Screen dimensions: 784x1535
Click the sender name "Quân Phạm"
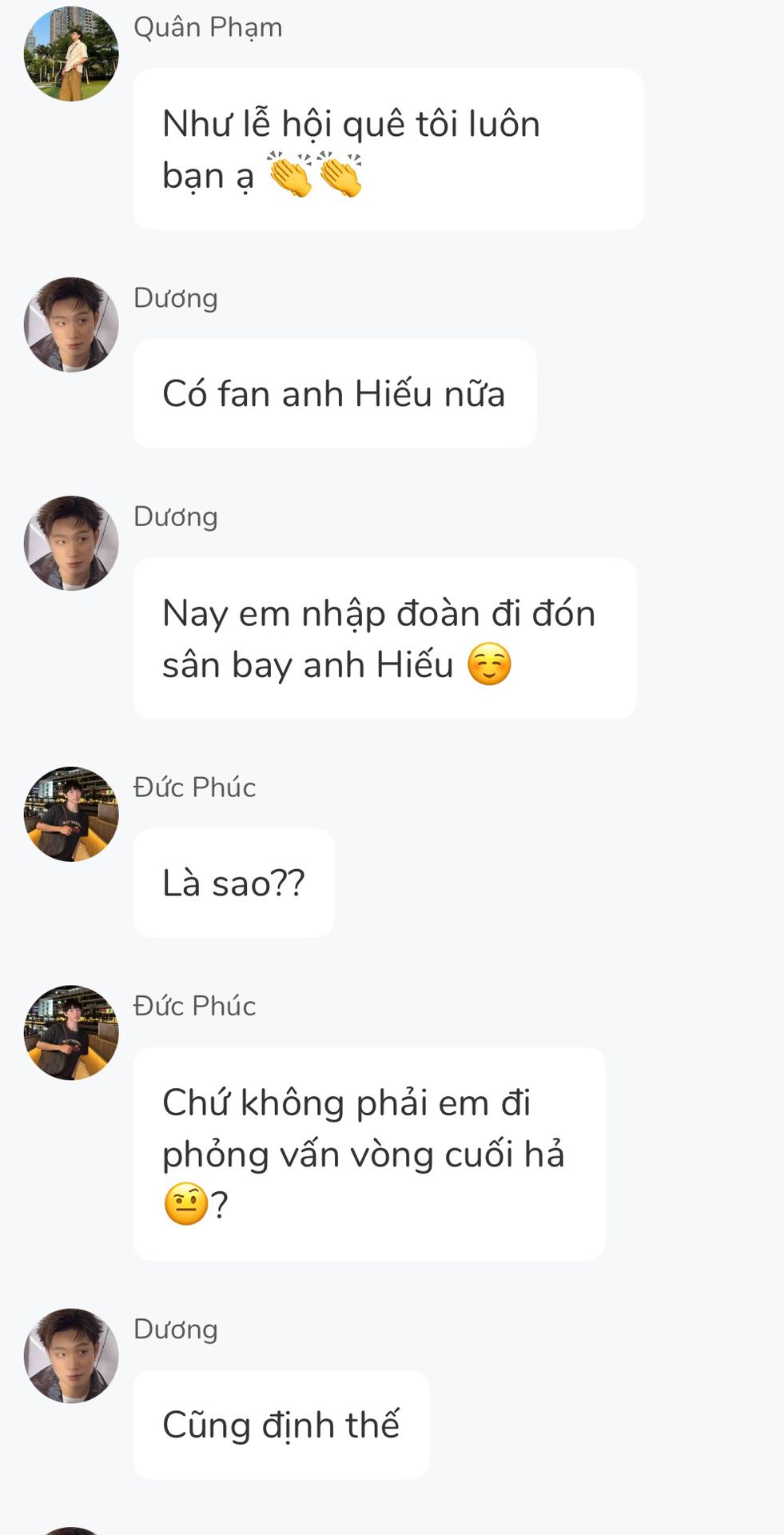208,28
